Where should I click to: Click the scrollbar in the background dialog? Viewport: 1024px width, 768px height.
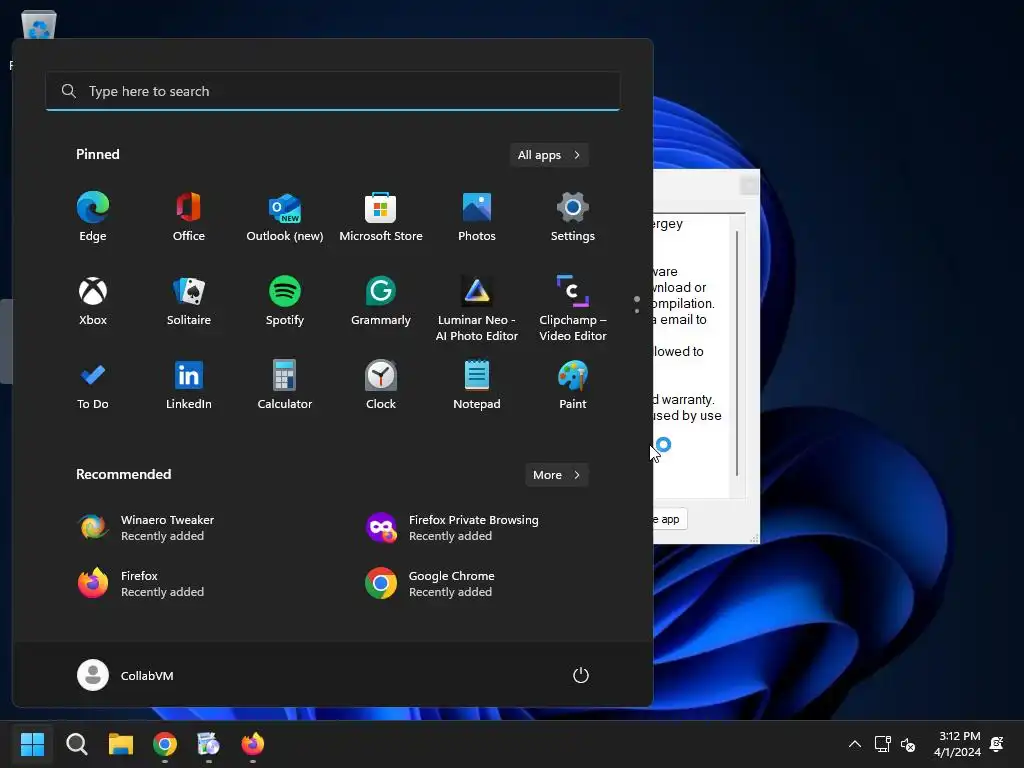pos(737,353)
